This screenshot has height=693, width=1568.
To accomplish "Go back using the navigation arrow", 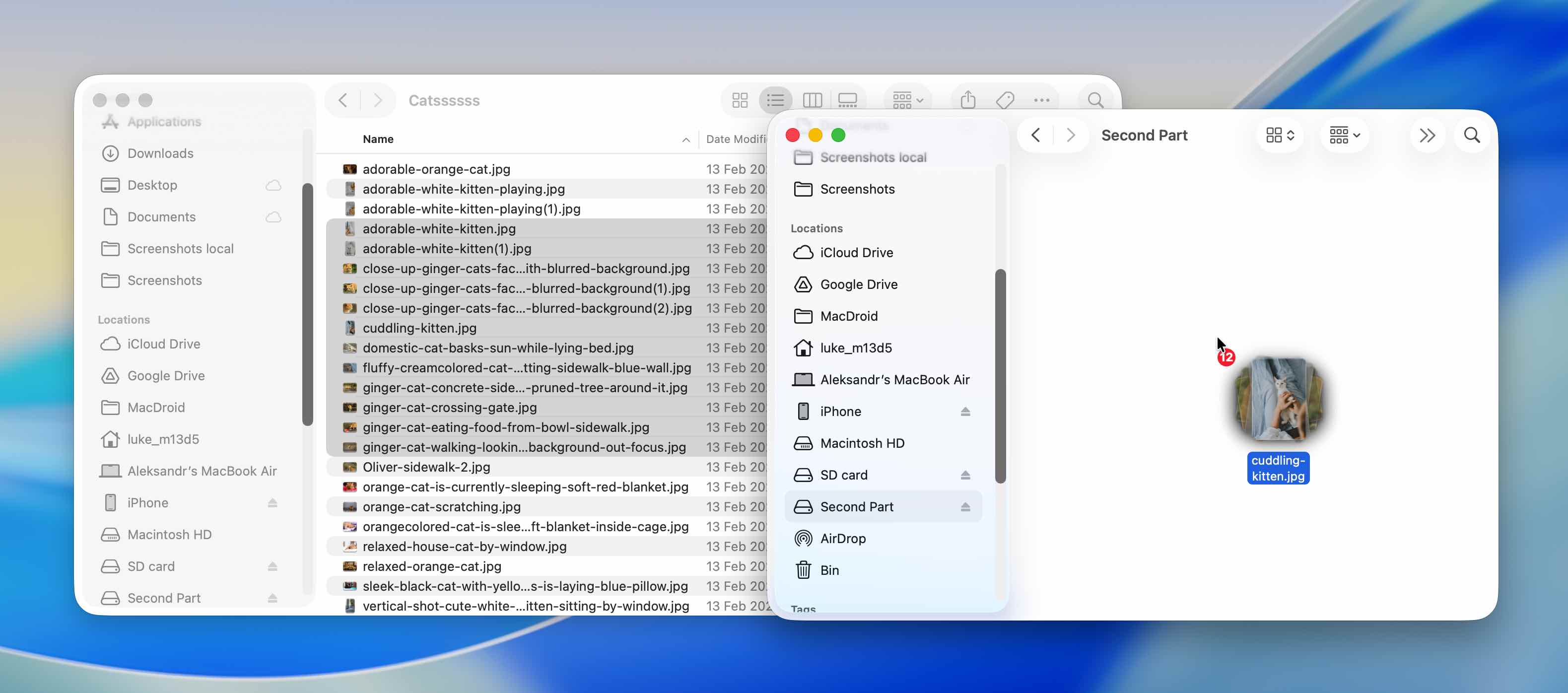I will [1034, 135].
